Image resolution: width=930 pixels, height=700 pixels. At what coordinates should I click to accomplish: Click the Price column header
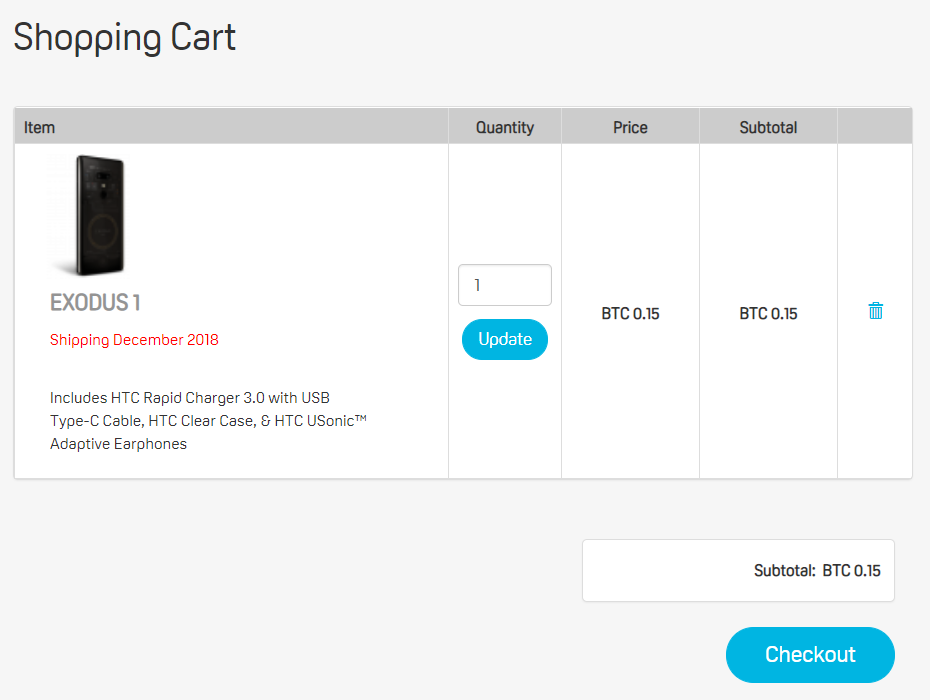[630, 128]
